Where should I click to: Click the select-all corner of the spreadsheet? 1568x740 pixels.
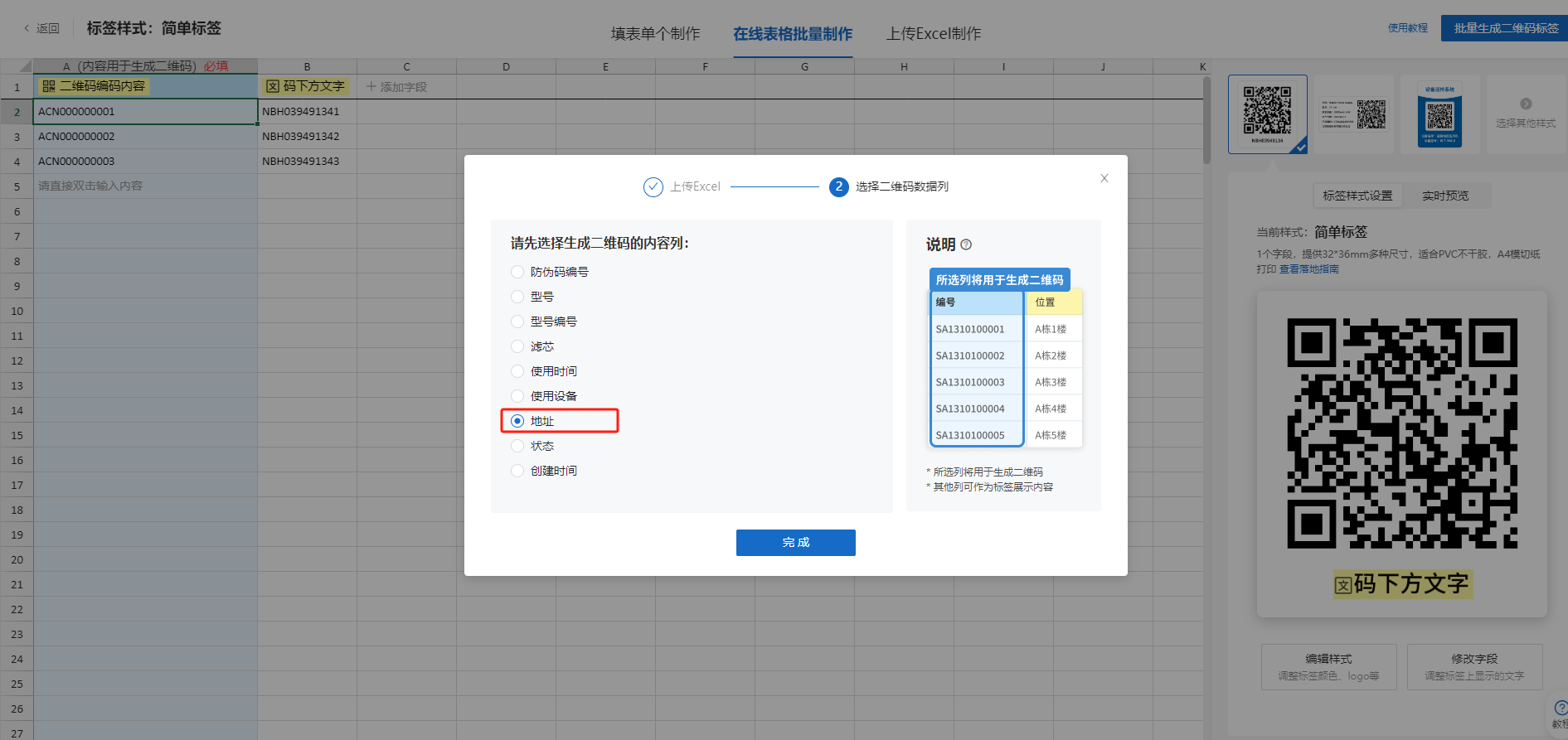coord(17,65)
